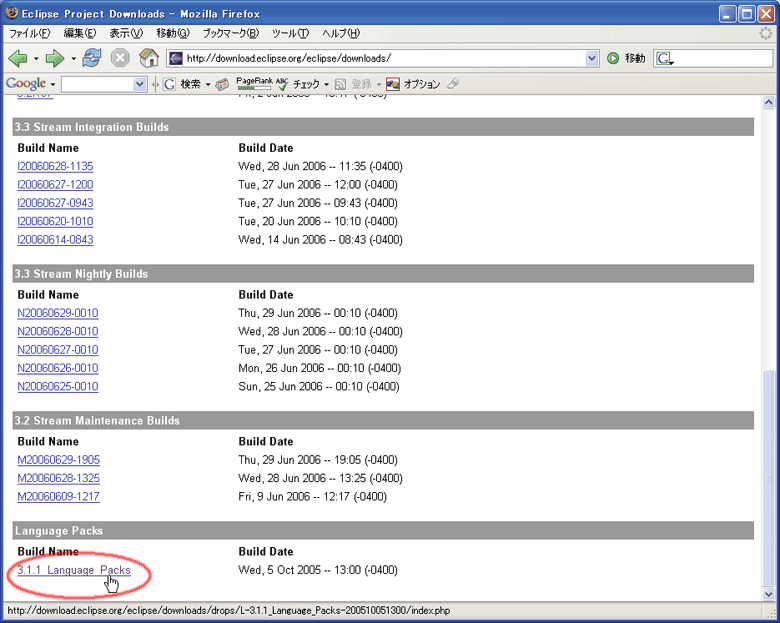This screenshot has width=780, height=623.
Task: Expand the address bar URL history dropdown
Action: pyautogui.click(x=591, y=59)
